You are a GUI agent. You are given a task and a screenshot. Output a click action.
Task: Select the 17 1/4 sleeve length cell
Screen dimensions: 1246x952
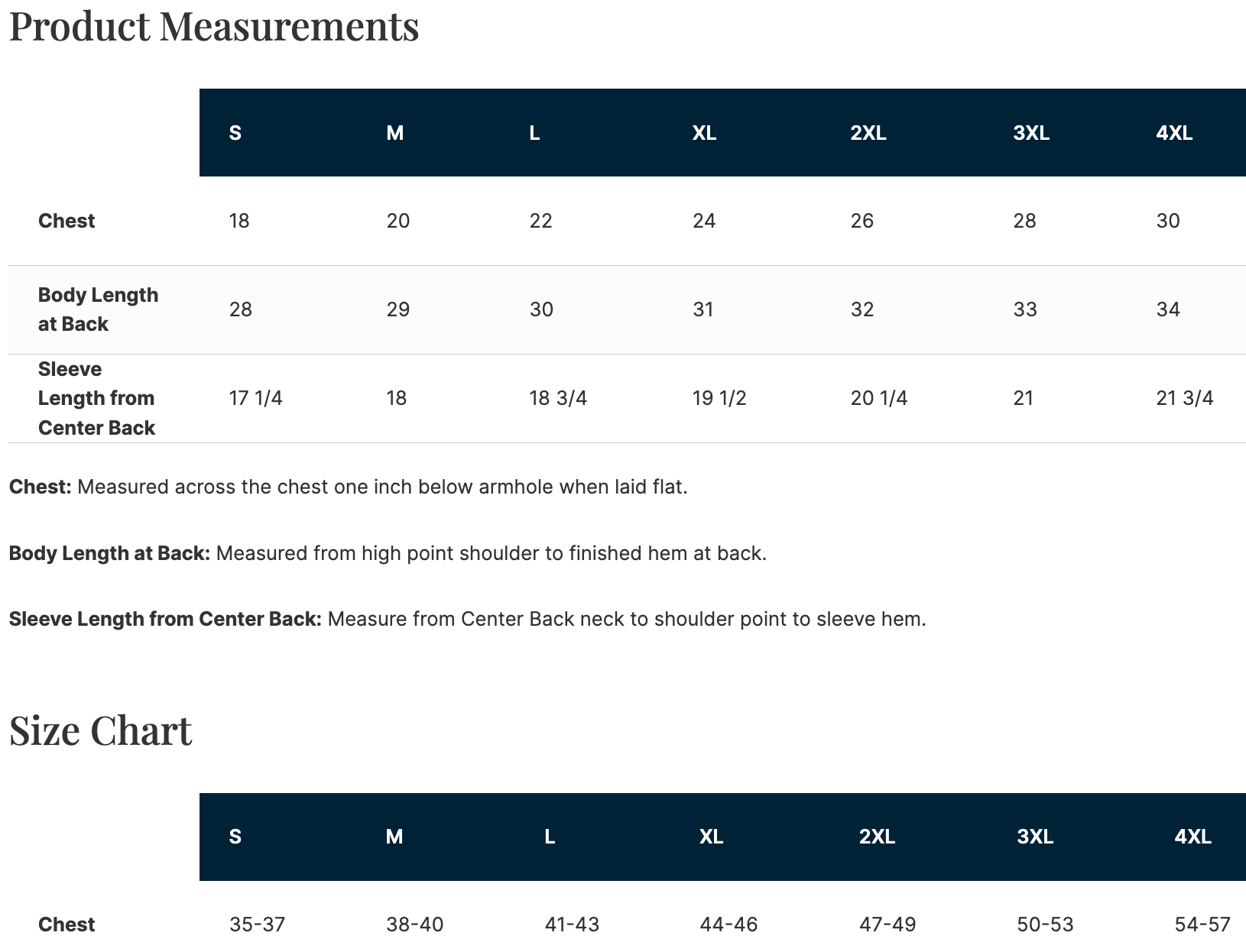255,398
